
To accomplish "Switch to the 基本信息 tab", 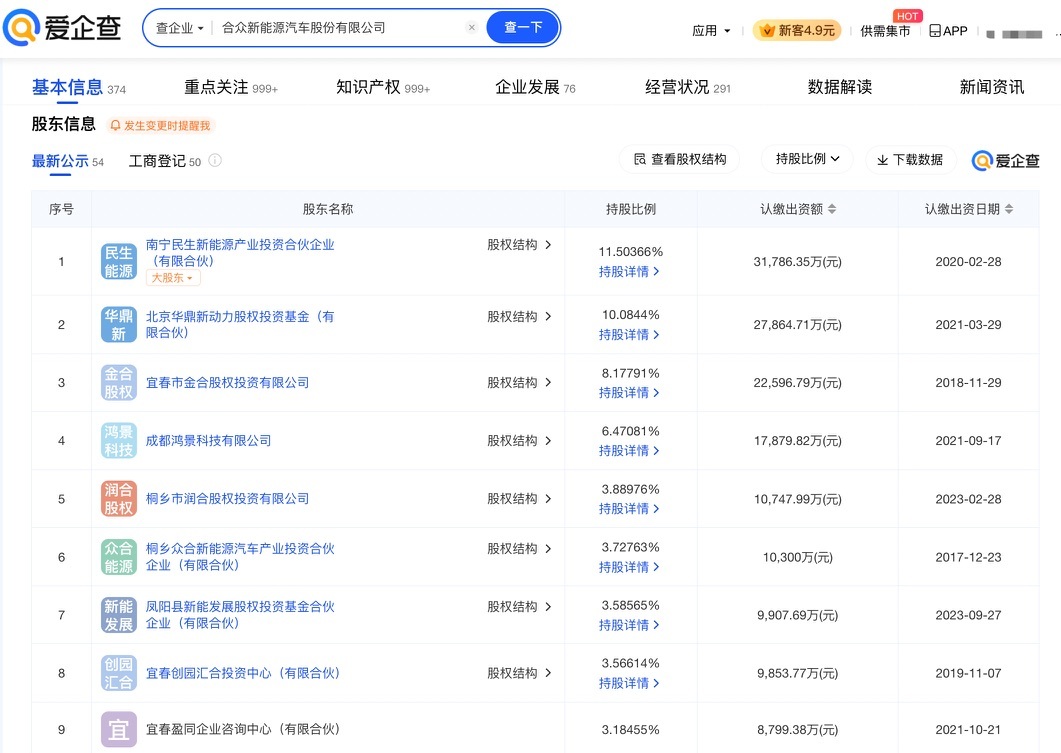I will click(78, 87).
